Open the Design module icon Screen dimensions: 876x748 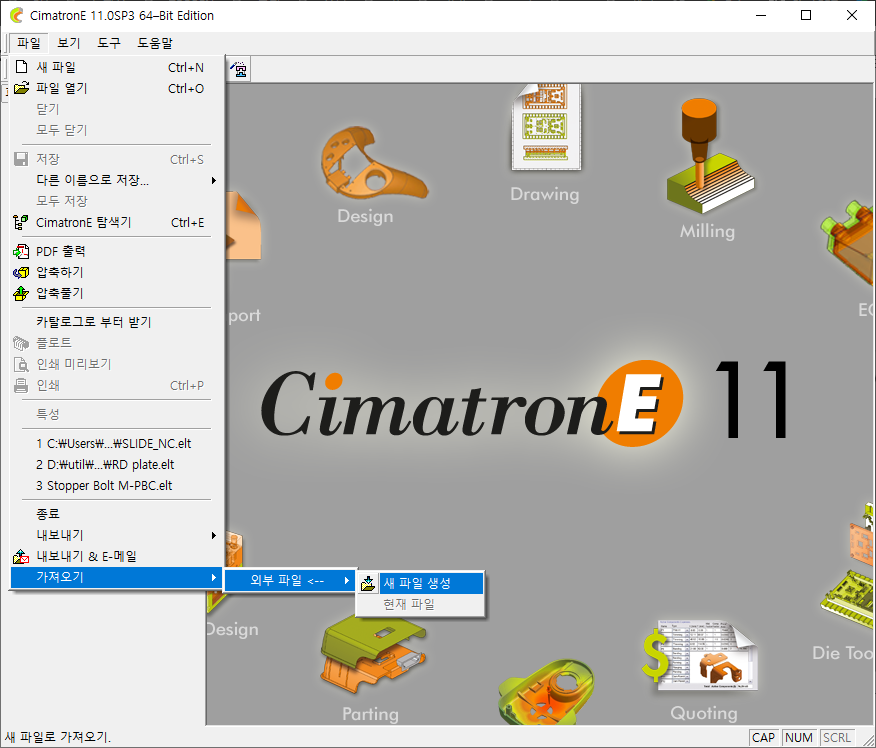tap(373, 163)
